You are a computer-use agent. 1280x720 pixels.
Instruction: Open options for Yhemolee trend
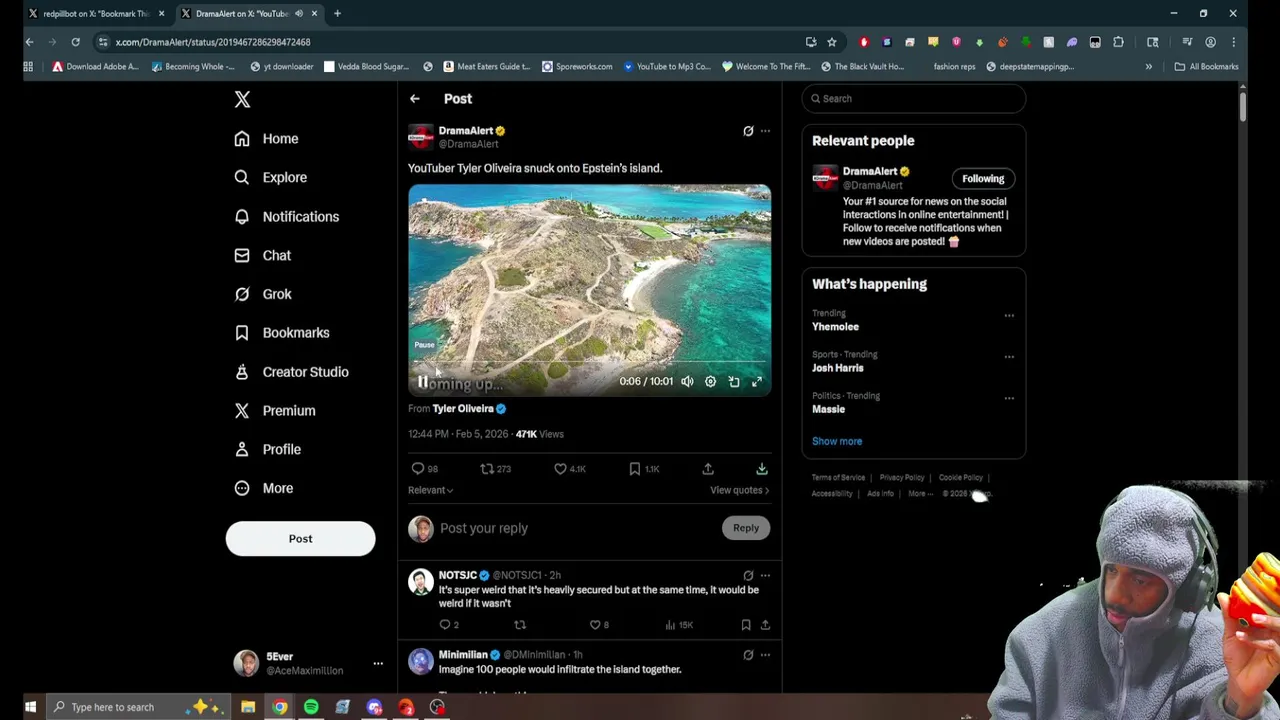1009,316
